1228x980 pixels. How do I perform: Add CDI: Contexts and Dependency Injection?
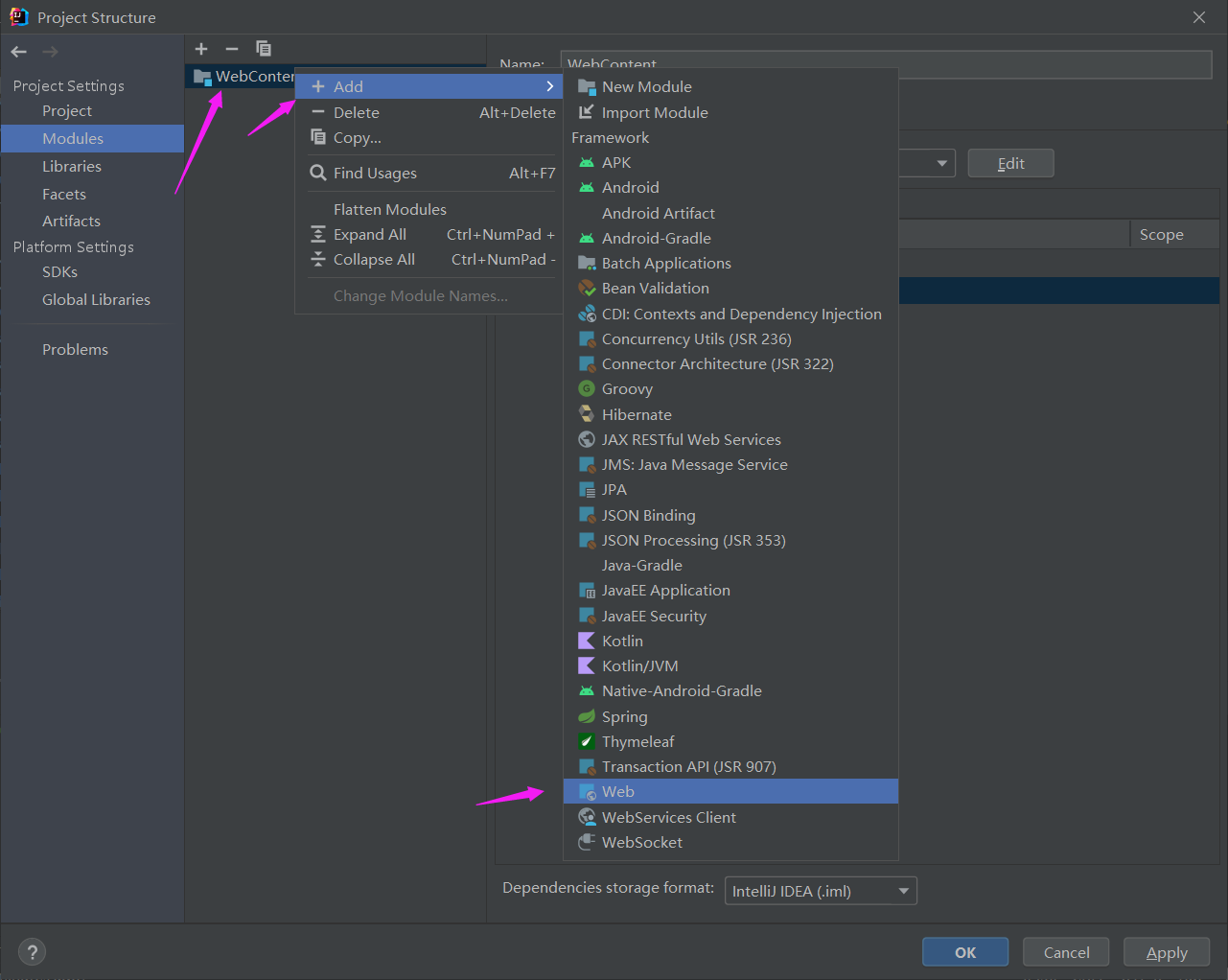click(x=730, y=315)
